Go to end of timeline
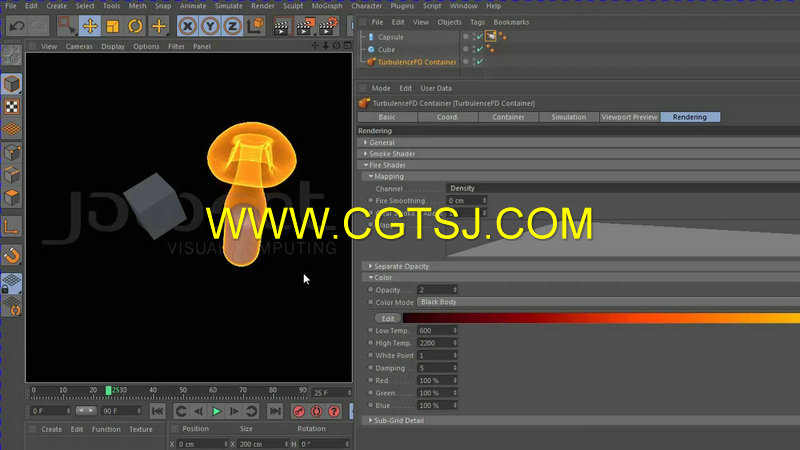800x450 pixels. pos(275,411)
